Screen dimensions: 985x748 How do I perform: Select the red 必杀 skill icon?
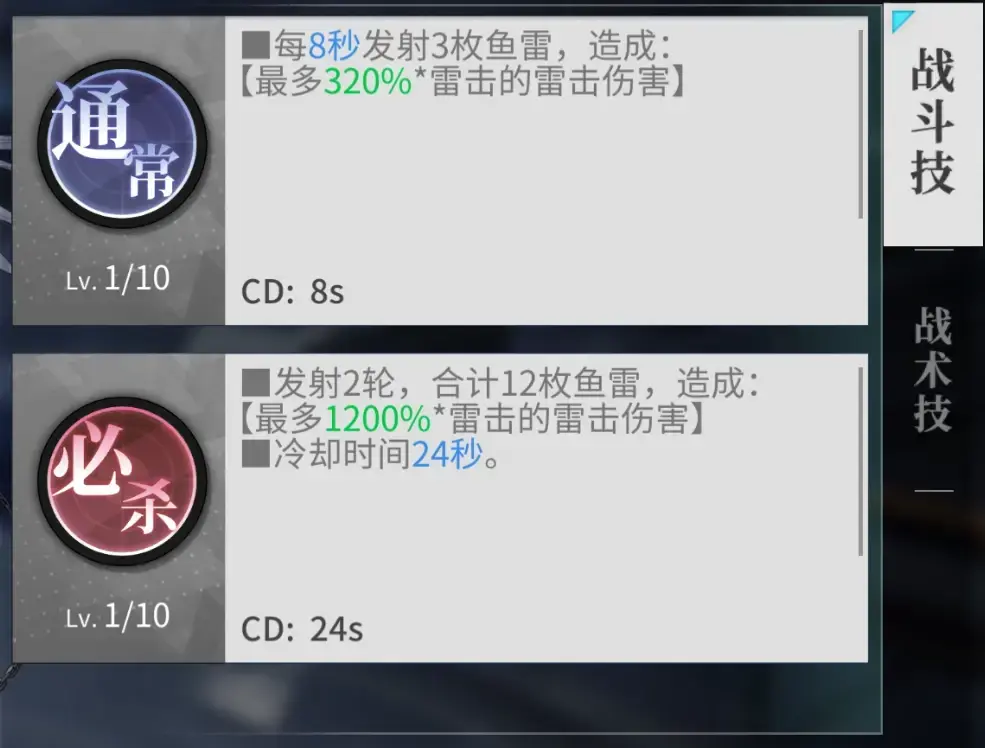[x=122, y=482]
